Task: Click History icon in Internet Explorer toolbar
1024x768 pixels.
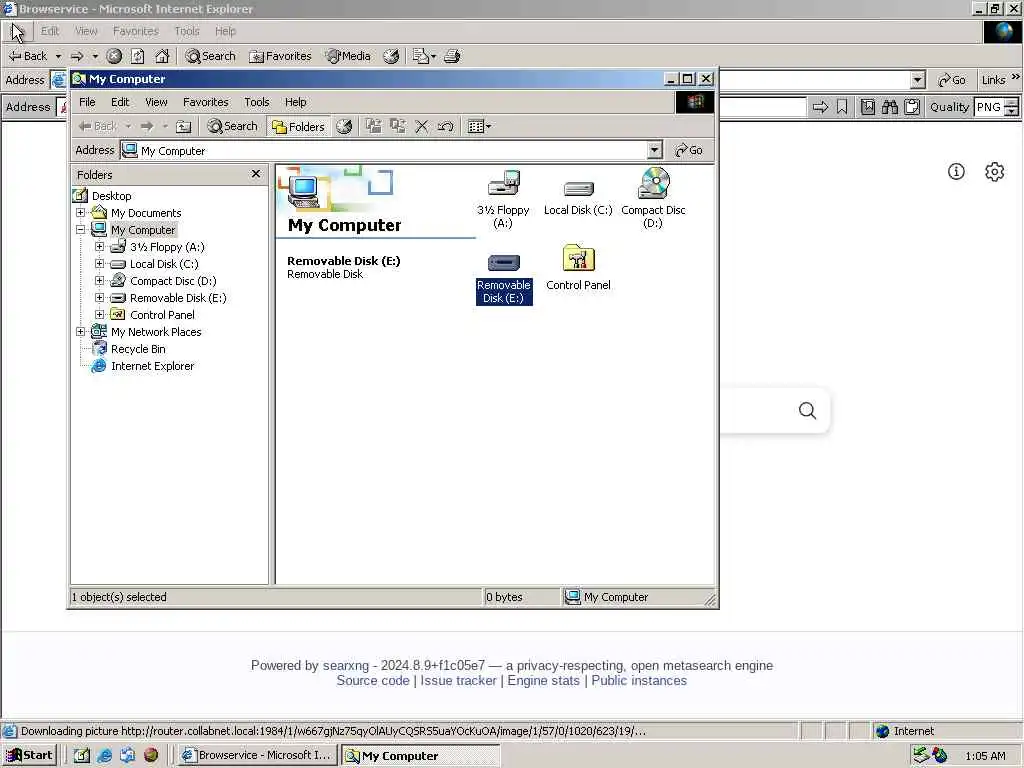Action: coord(391,56)
